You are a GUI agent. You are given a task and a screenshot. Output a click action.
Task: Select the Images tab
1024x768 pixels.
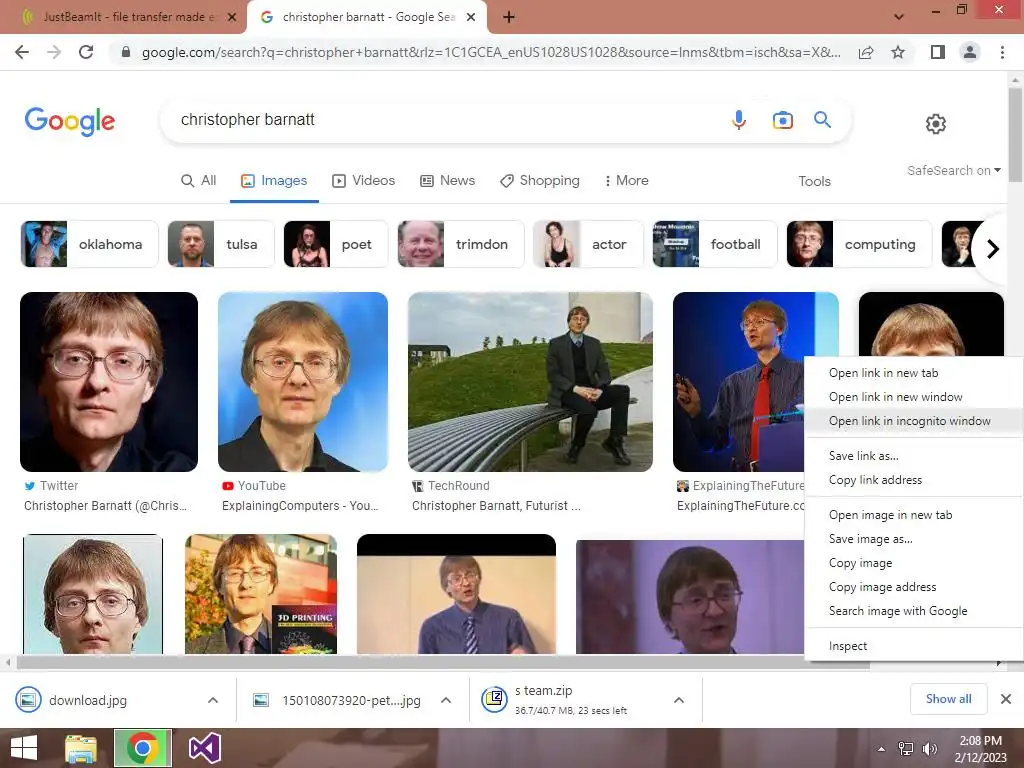[x=274, y=181]
